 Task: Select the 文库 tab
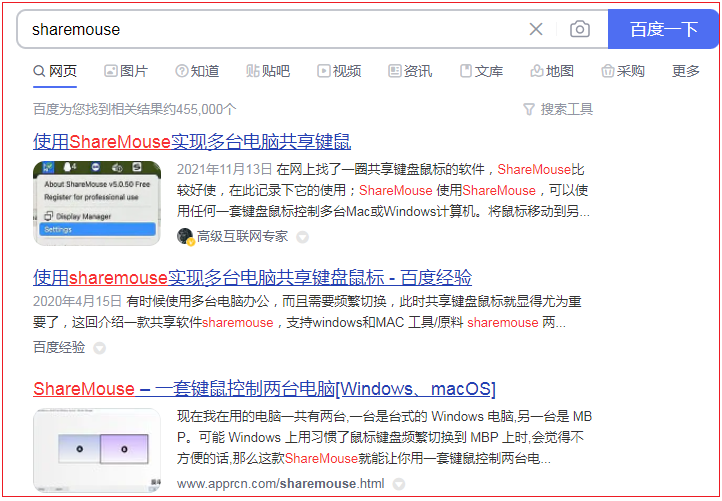[x=482, y=71]
